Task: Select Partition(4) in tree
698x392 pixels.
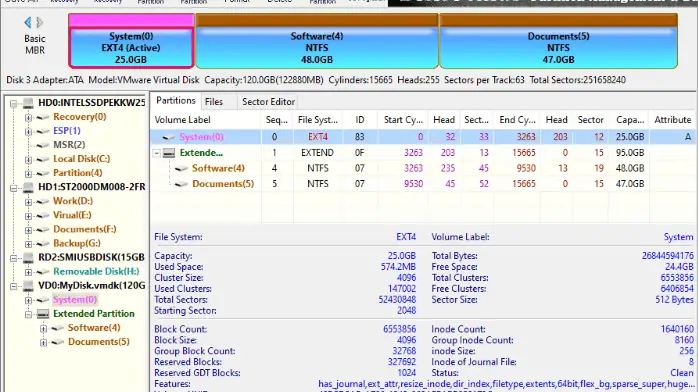Action: [77, 173]
